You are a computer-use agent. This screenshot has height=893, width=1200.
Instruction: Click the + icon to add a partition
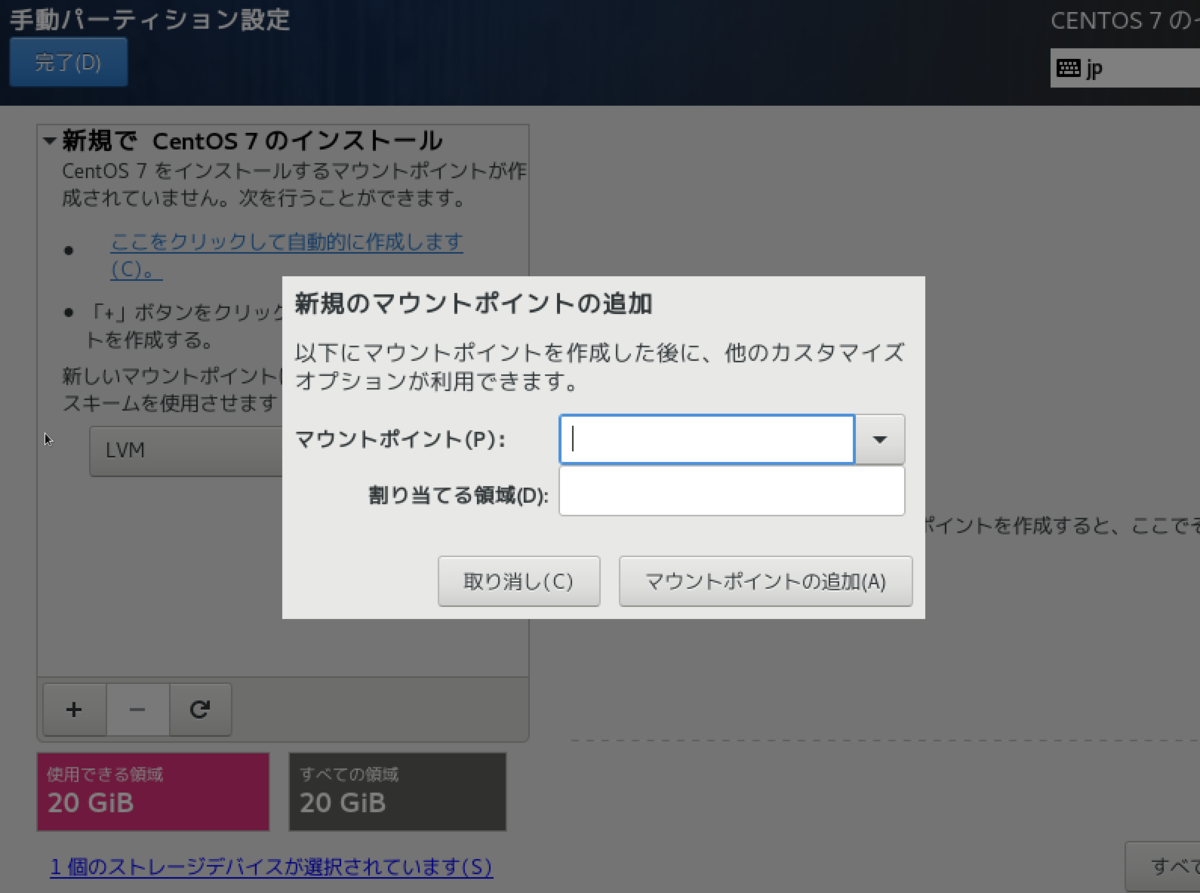(73, 709)
